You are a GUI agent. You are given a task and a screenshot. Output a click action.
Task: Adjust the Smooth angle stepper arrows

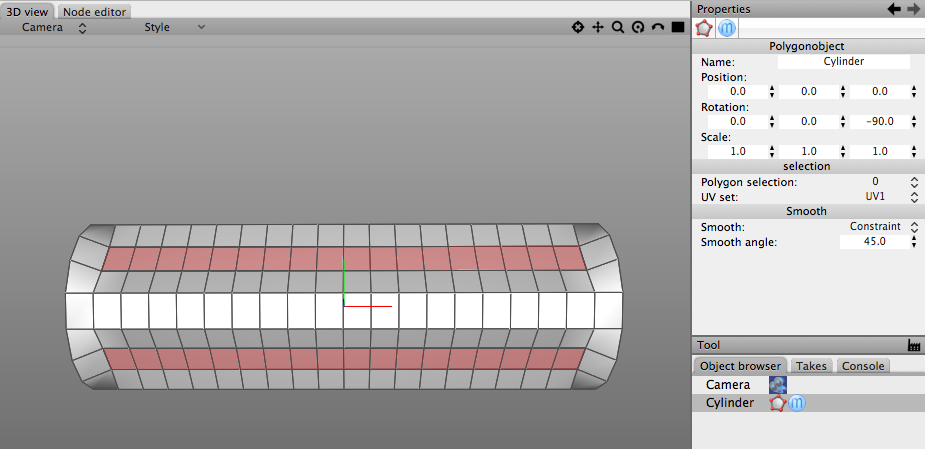[x=913, y=241]
